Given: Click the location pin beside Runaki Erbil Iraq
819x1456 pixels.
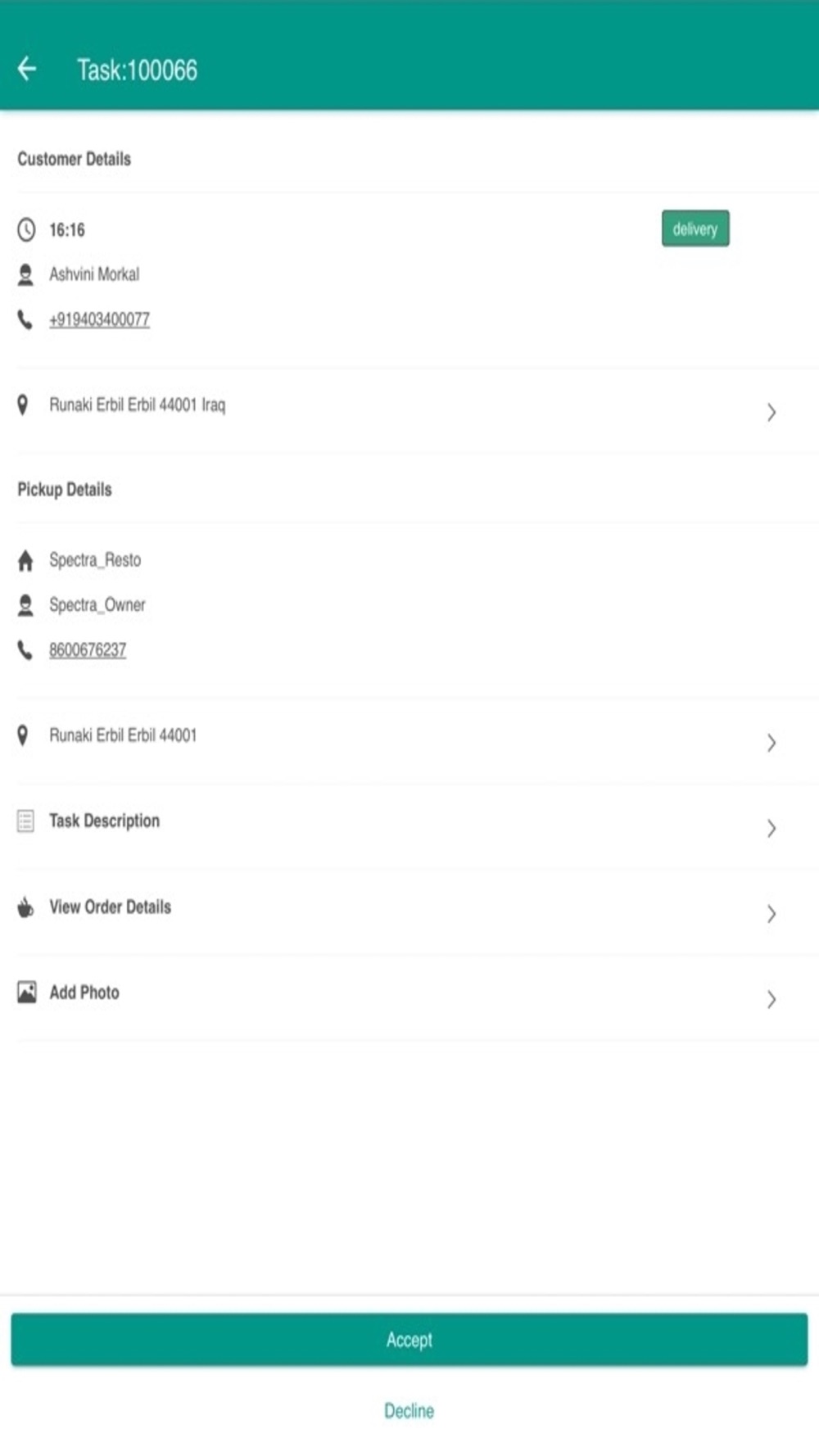Looking at the screenshot, I should [x=23, y=405].
